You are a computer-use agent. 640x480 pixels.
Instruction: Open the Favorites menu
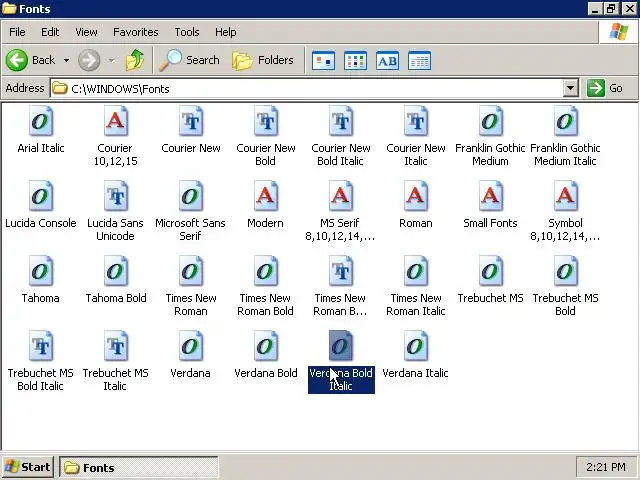[136, 32]
